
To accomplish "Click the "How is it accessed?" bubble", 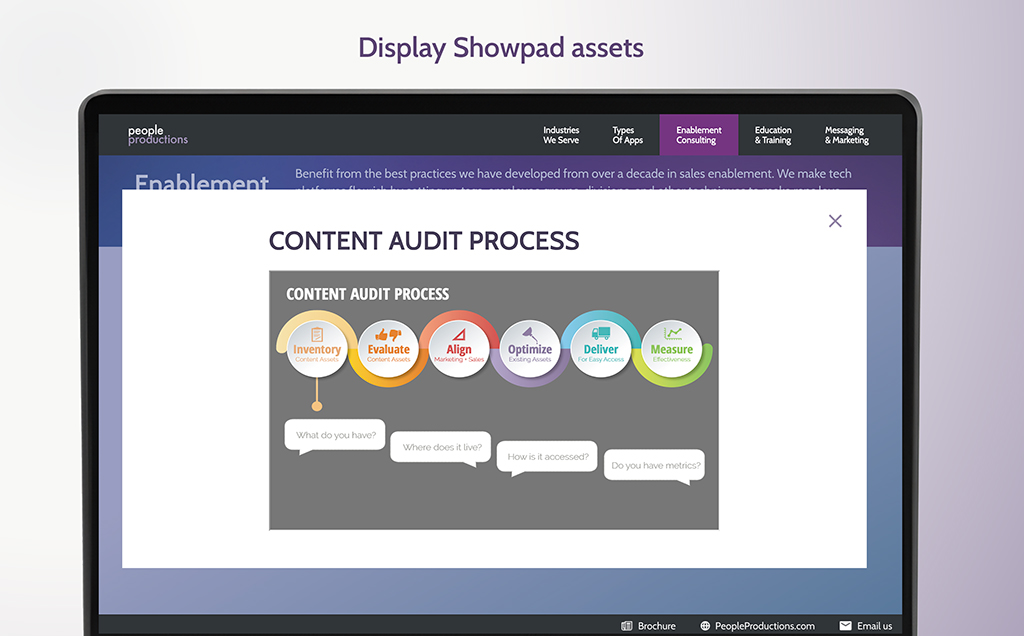I will [547, 457].
